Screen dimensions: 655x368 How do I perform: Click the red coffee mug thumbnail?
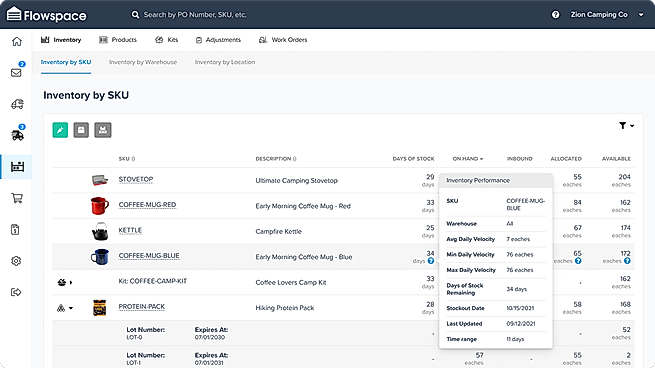(x=100, y=206)
